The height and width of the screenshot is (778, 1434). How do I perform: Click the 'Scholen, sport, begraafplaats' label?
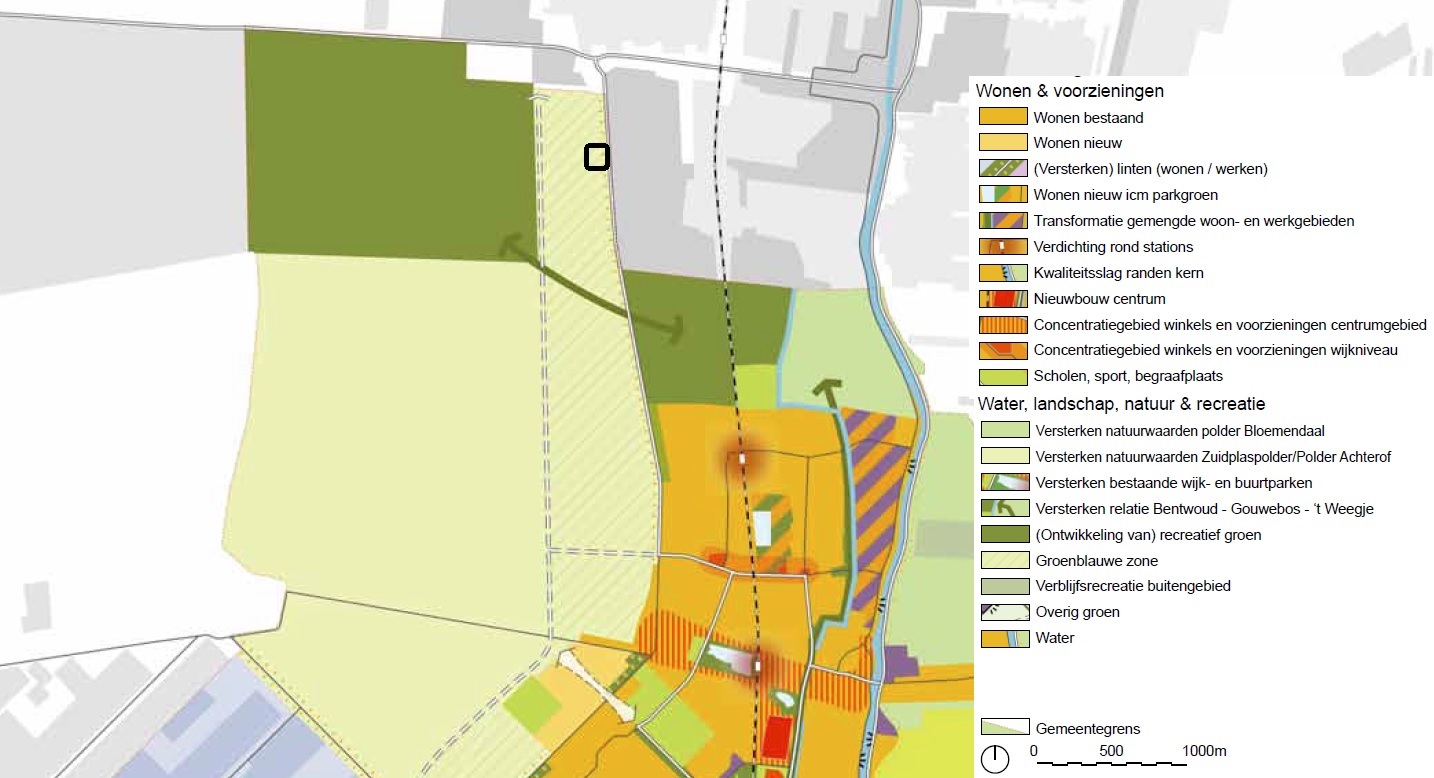point(1128,377)
